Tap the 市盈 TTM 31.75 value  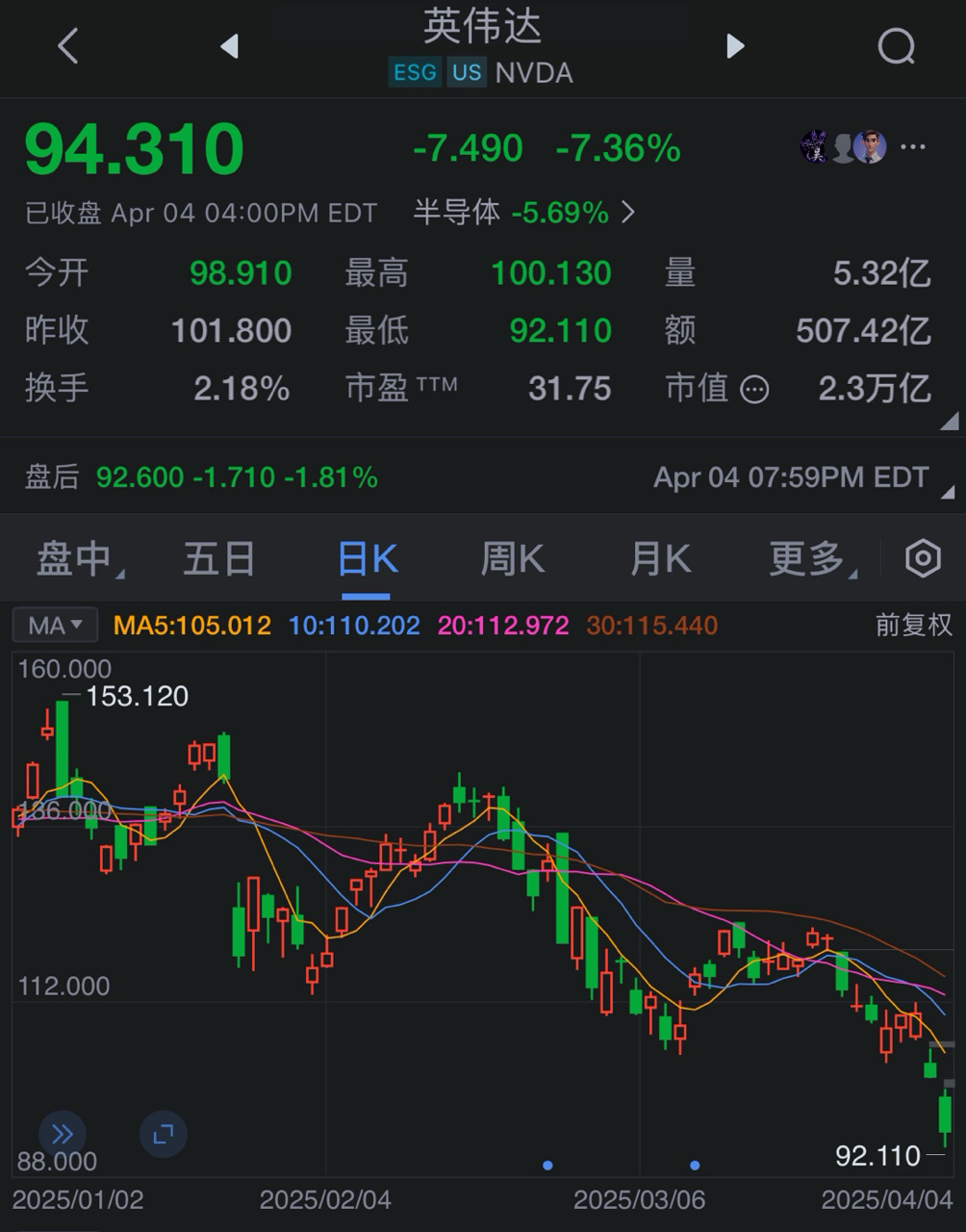[x=570, y=389]
